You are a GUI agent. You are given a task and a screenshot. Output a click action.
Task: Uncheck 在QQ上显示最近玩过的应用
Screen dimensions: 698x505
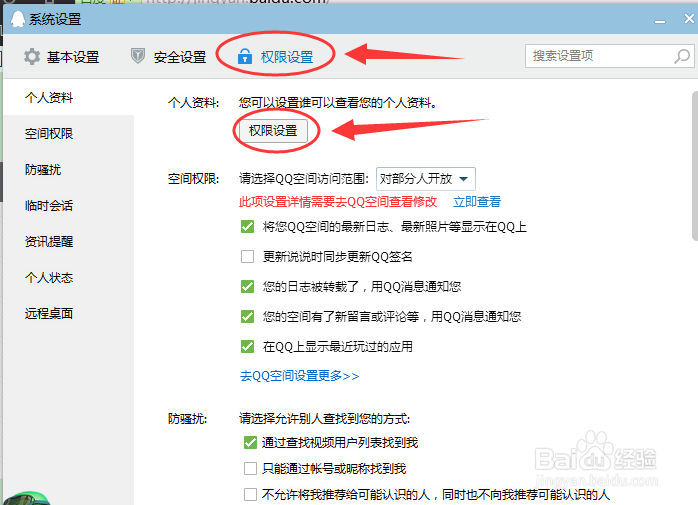(248, 346)
